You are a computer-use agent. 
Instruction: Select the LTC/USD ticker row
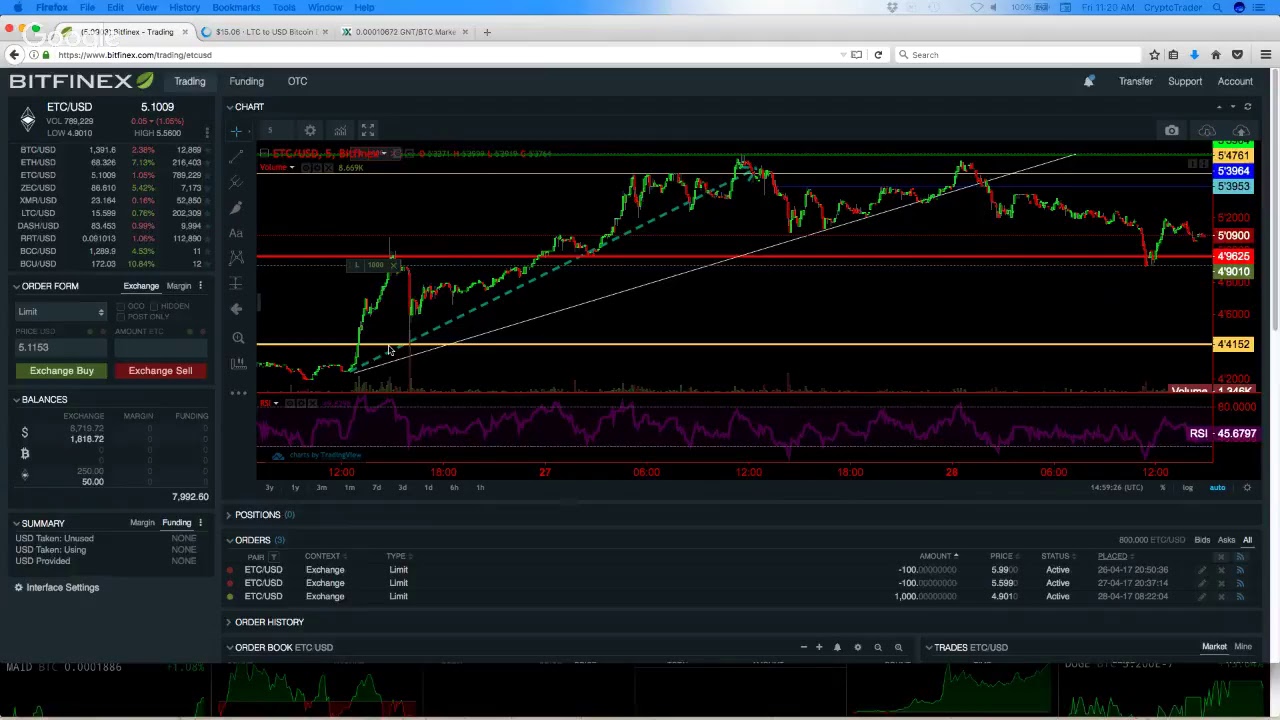click(x=110, y=213)
